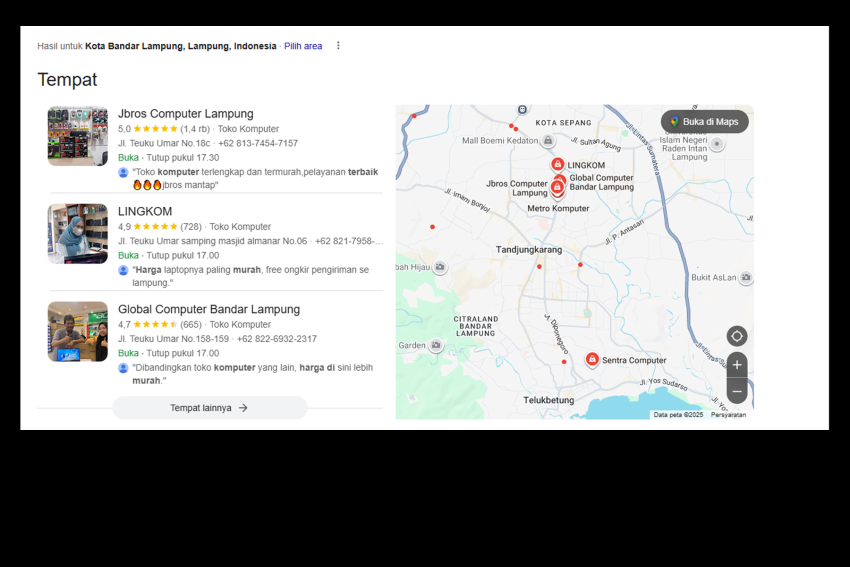Zoom out with the map minus button

737,391
